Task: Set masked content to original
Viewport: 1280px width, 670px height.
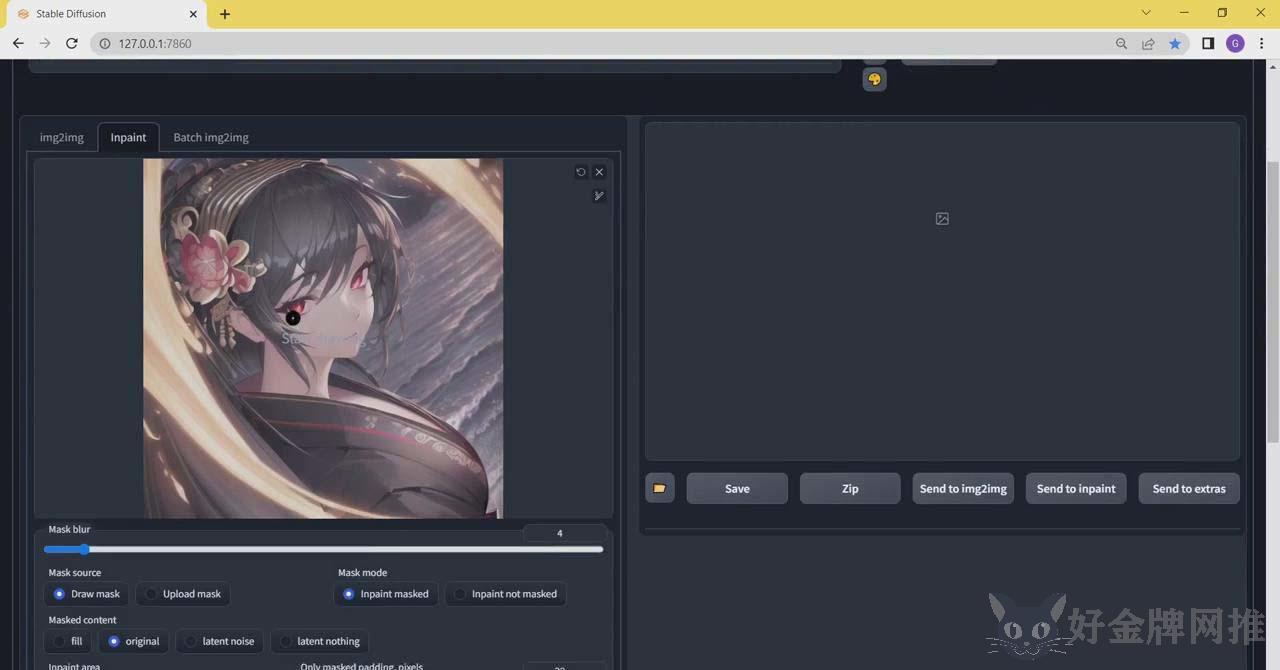Action: (133, 641)
